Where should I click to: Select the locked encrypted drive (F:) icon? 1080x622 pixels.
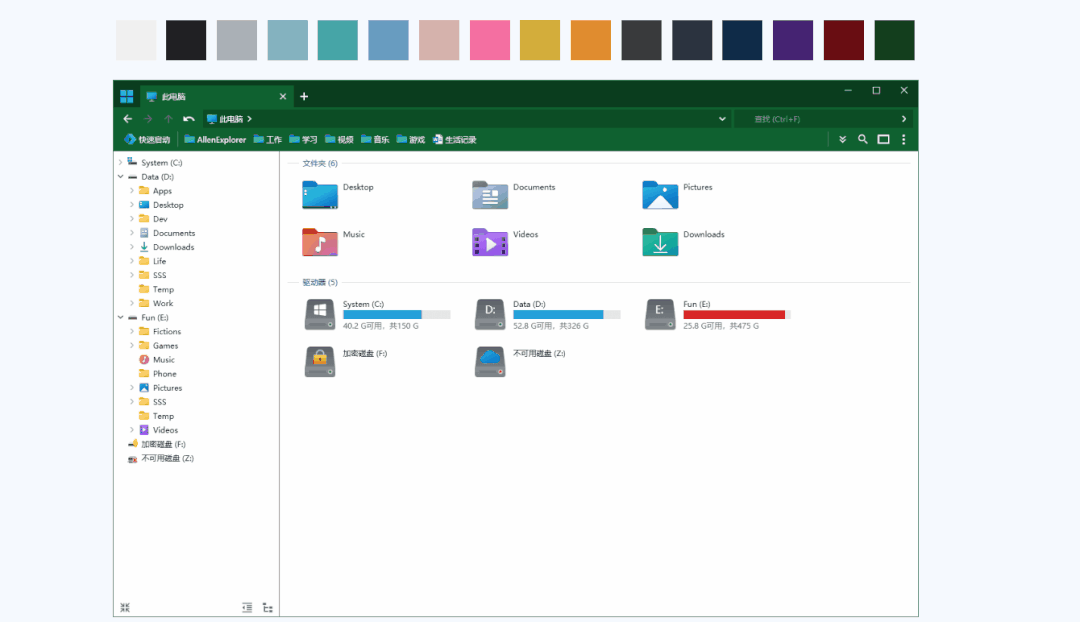320,362
